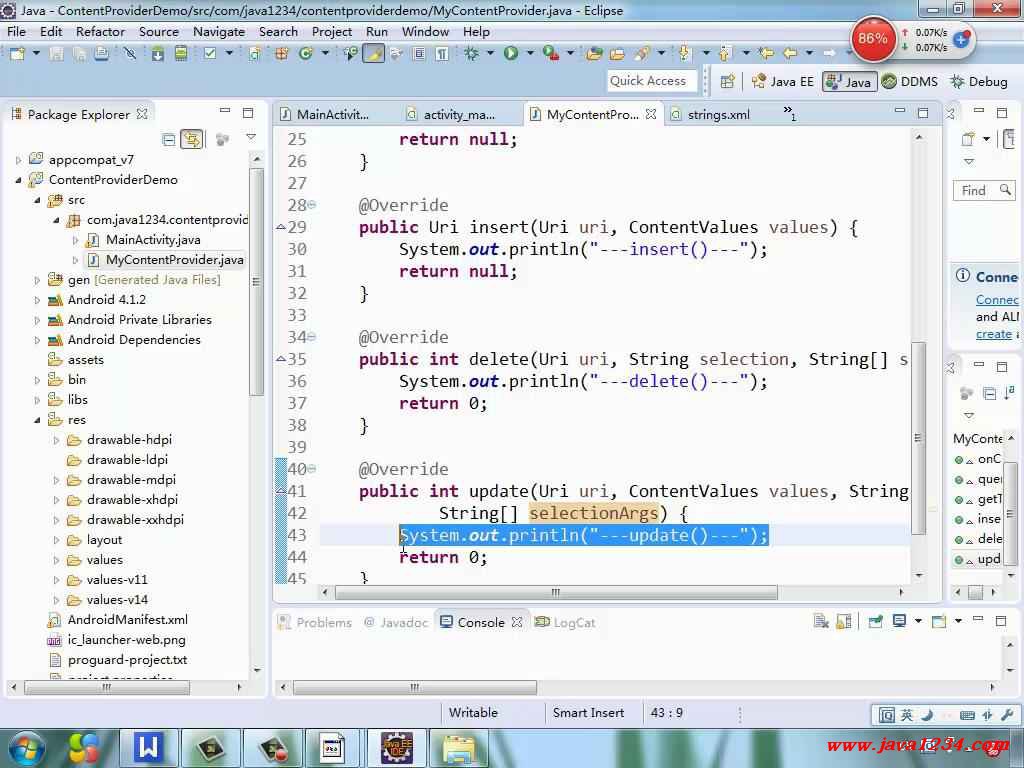Switch to the Debug perspective

(978, 82)
